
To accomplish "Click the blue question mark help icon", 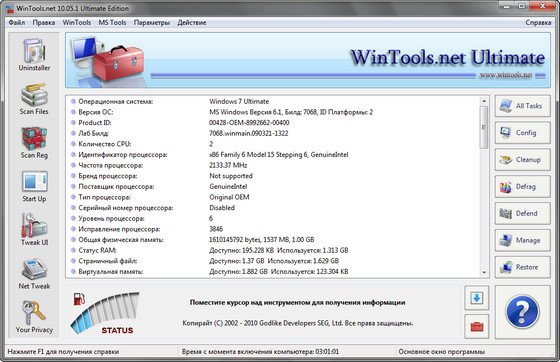I will pyautogui.click(x=522, y=312).
